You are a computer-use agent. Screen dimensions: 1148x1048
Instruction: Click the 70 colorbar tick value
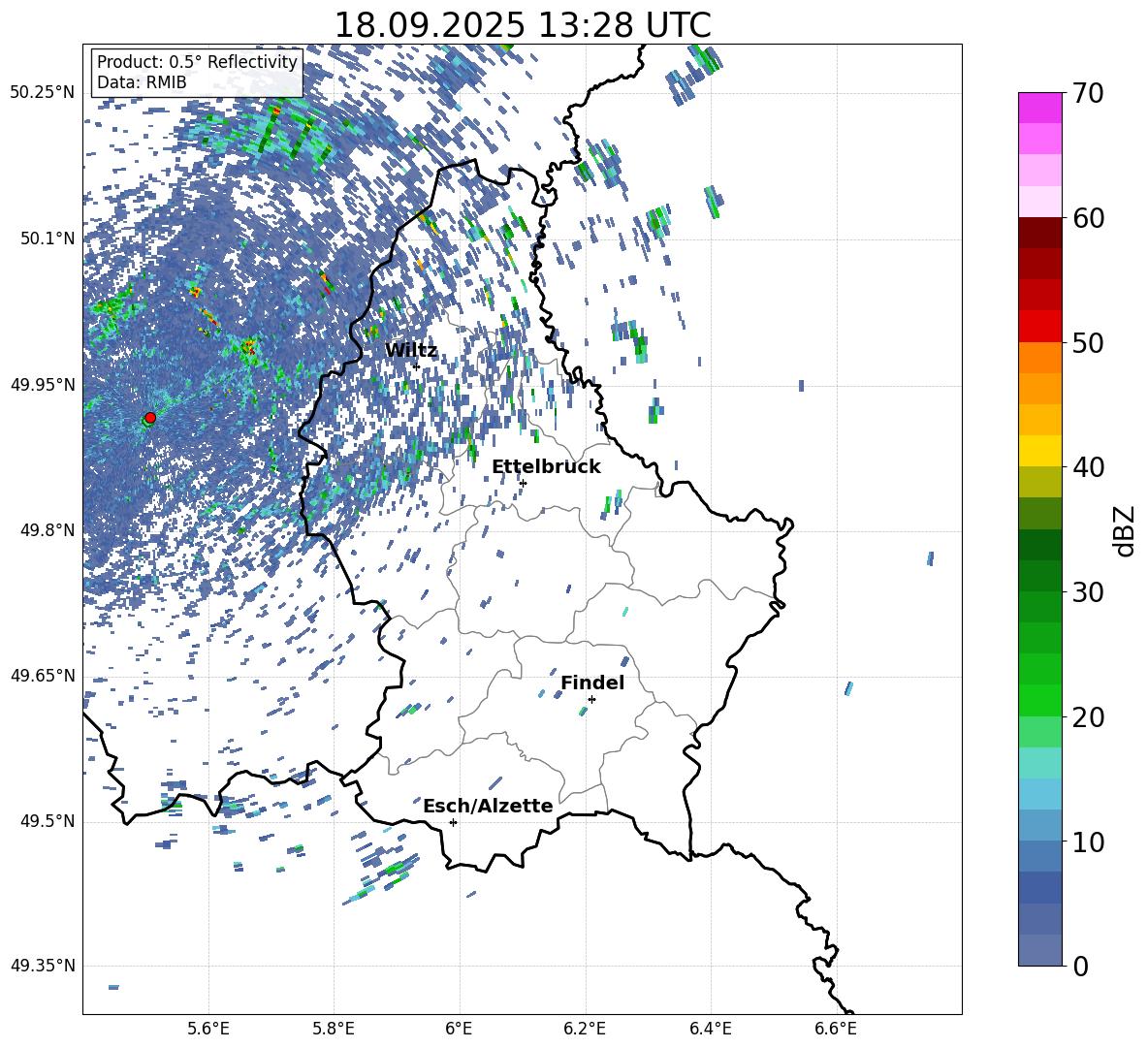click(x=1088, y=94)
